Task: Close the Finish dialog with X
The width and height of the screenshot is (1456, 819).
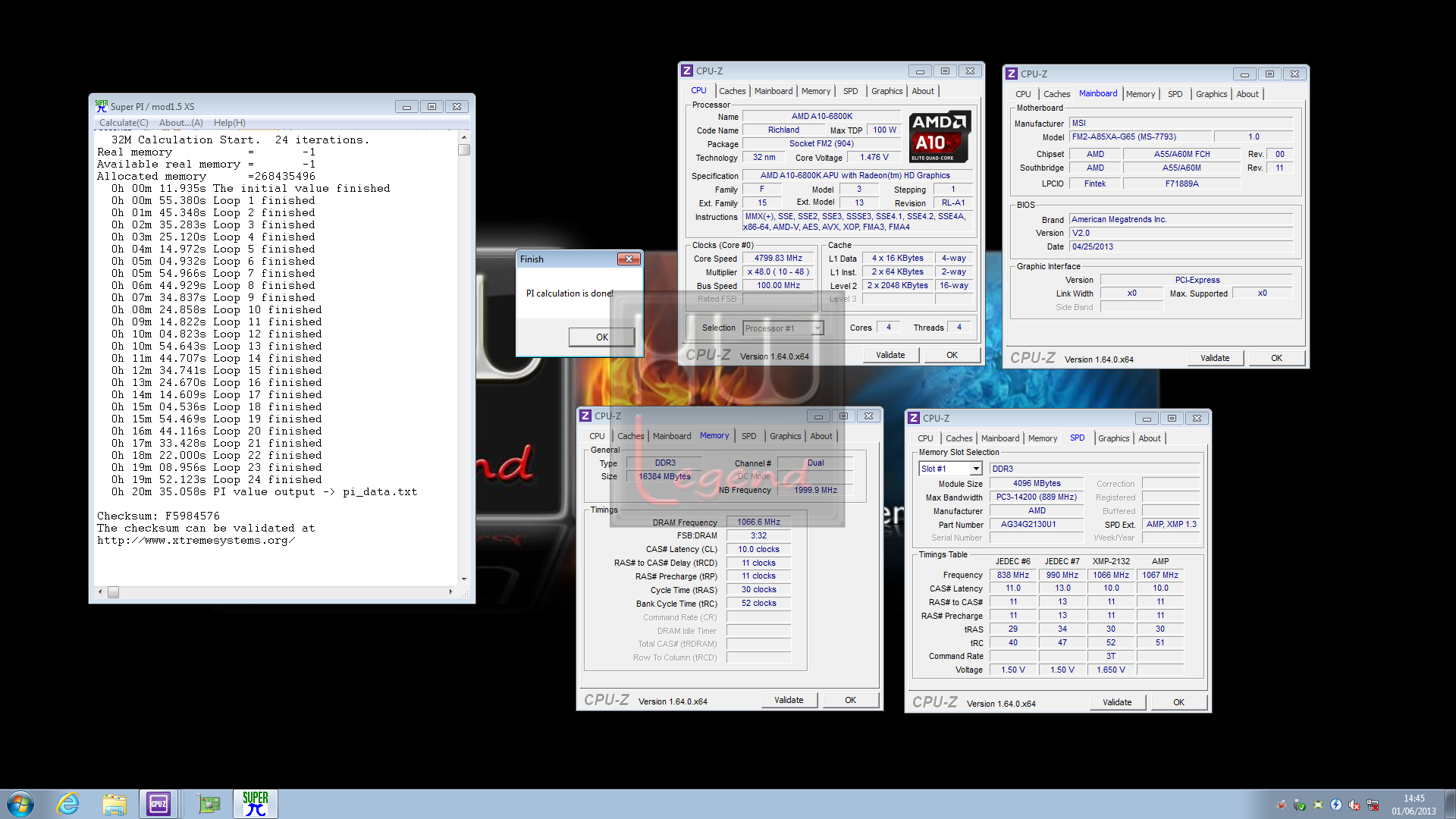Action: coord(629,259)
